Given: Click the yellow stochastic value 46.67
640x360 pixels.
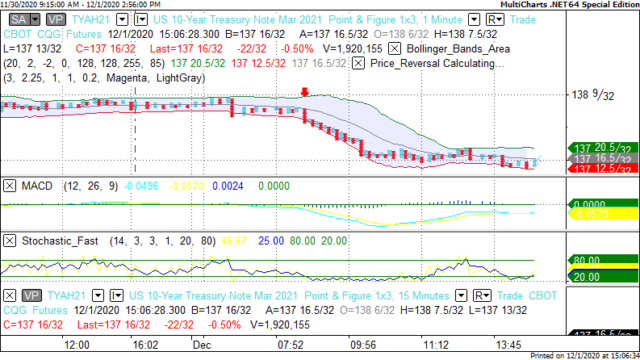Looking at the screenshot, I should tap(233, 241).
